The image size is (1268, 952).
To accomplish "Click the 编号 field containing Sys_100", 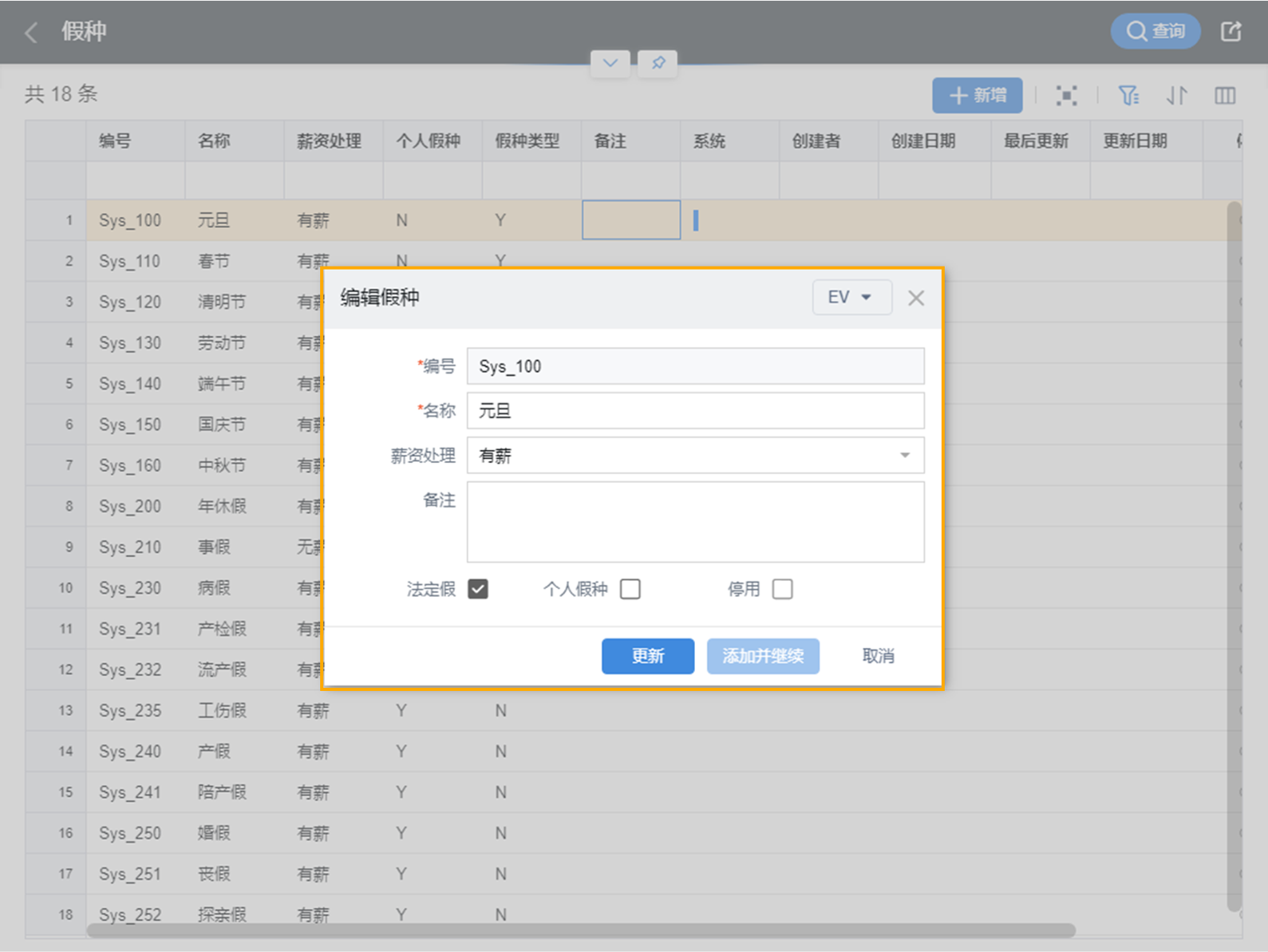I will tap(695, 366).
